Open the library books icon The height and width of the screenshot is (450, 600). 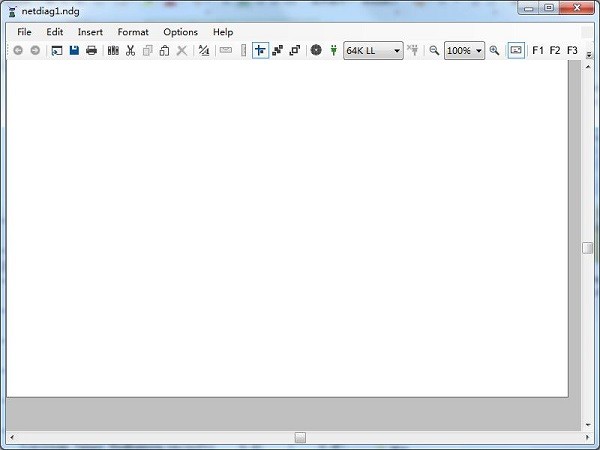tap(113, 50)
